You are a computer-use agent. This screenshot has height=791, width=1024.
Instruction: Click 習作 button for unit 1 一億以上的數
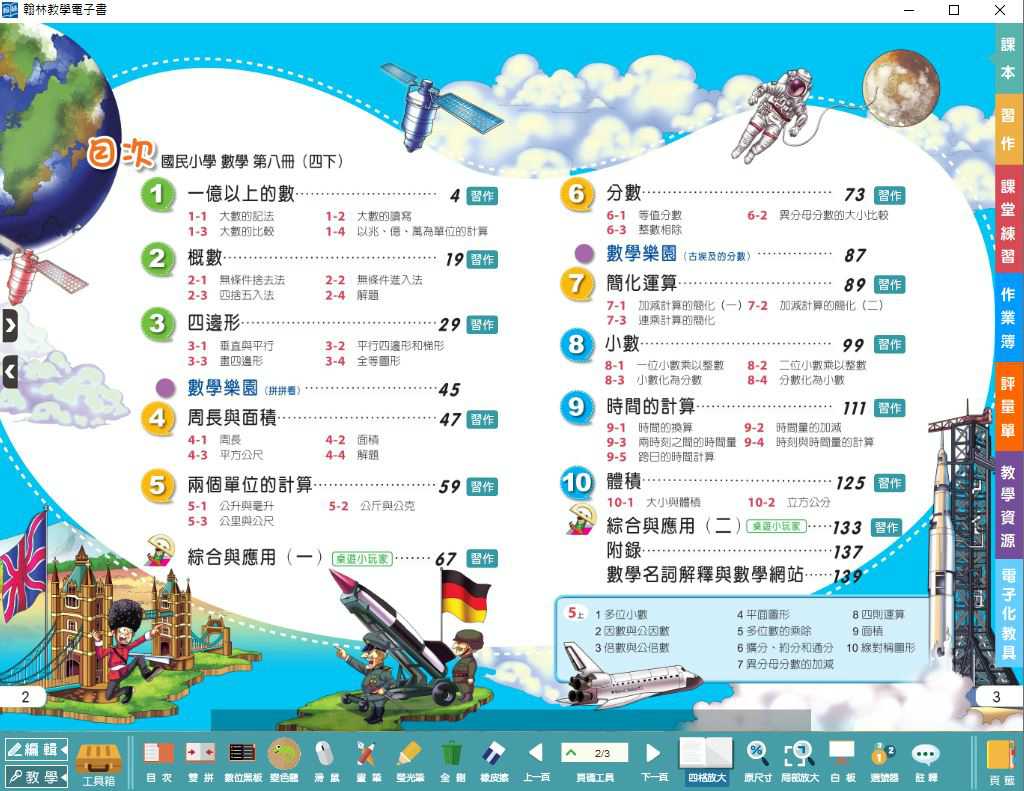pyautogui.click(x=483, y=196)
